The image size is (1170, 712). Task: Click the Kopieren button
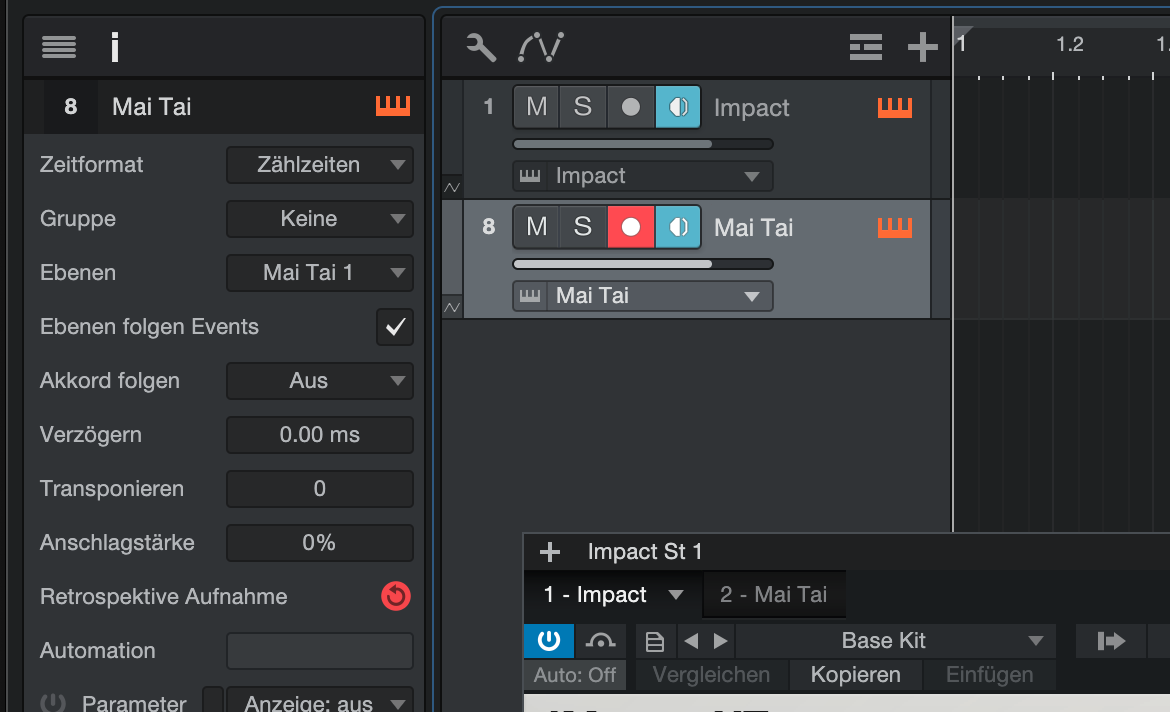[x=855, y=675]
